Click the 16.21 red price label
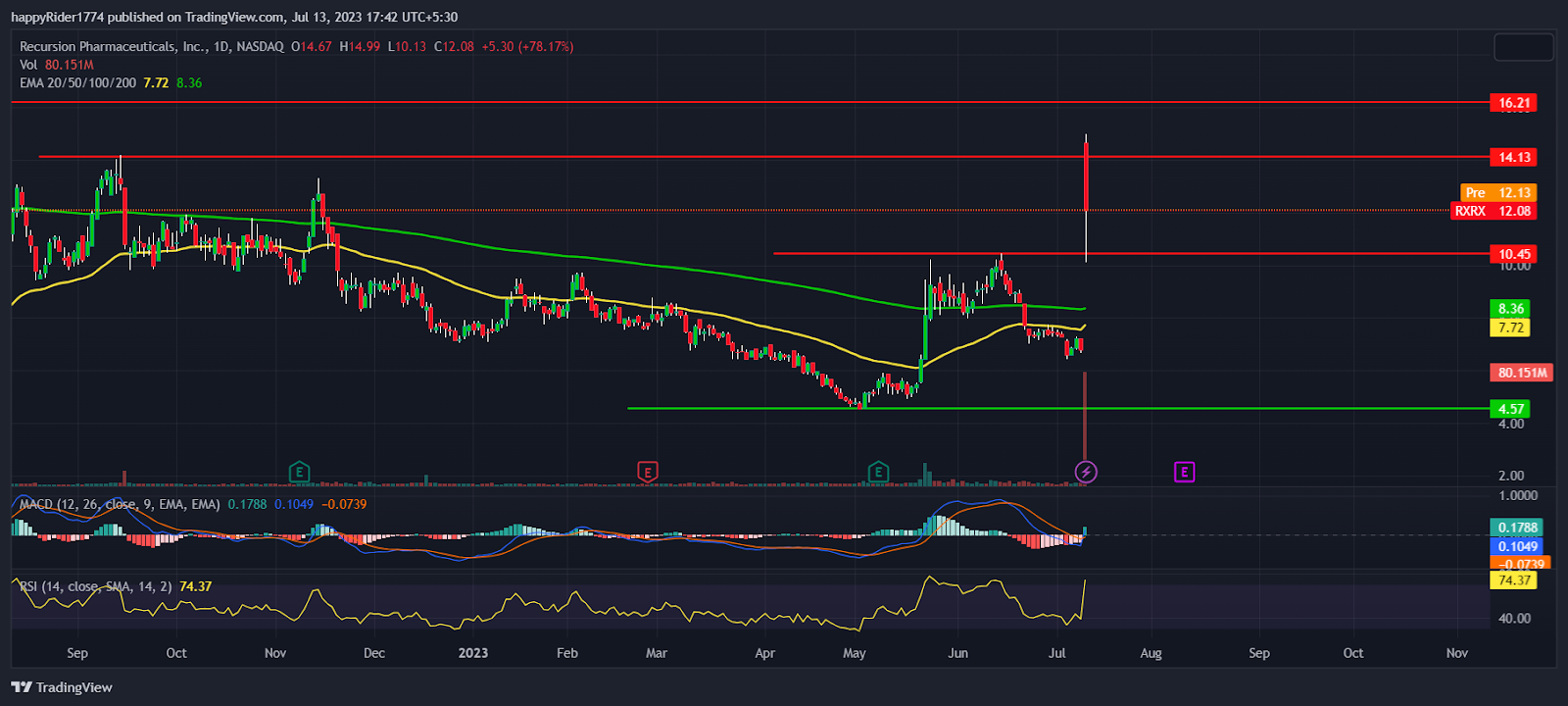This screenshot has height=706, width=1568. 1513,103
